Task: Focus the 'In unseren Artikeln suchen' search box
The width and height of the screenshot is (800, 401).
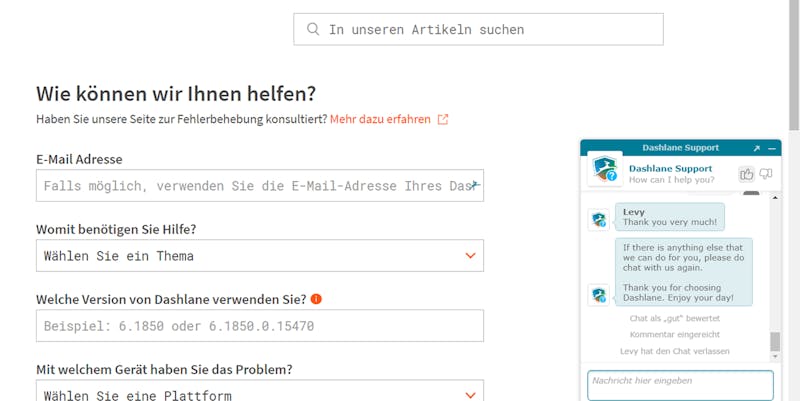Action: tap(478, 29)
